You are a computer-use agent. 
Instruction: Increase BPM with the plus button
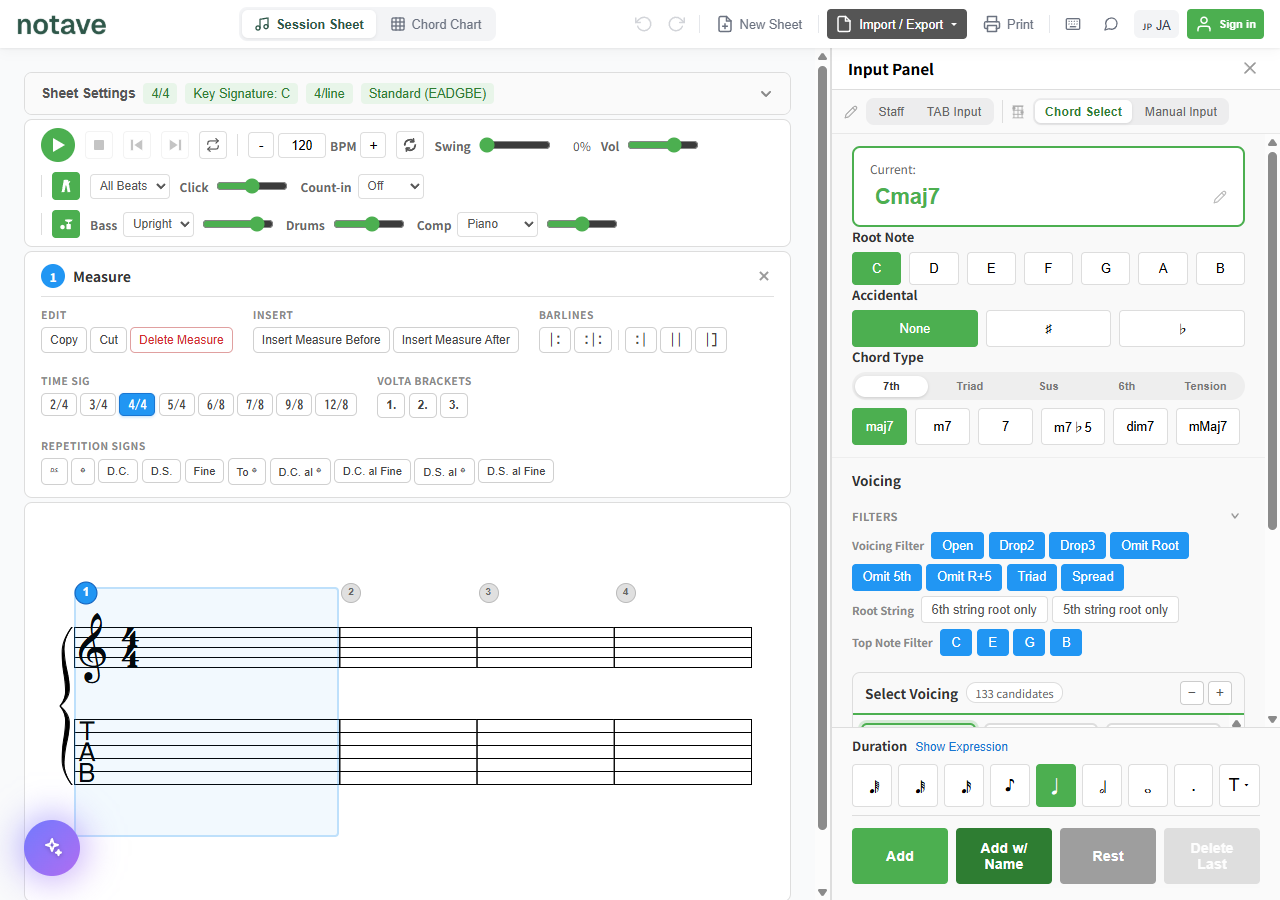click(x=373, y=145)
